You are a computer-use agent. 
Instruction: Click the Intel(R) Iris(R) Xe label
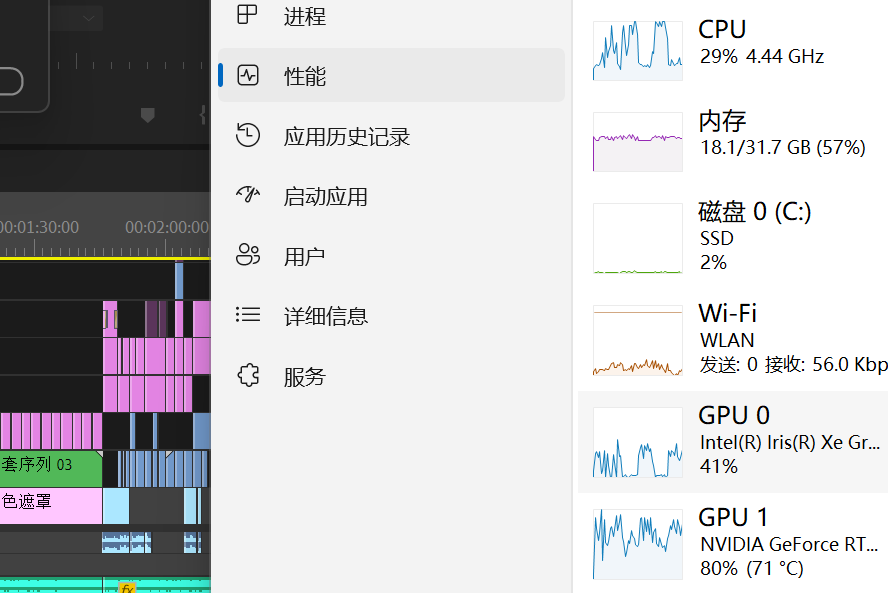click(790, 442)
